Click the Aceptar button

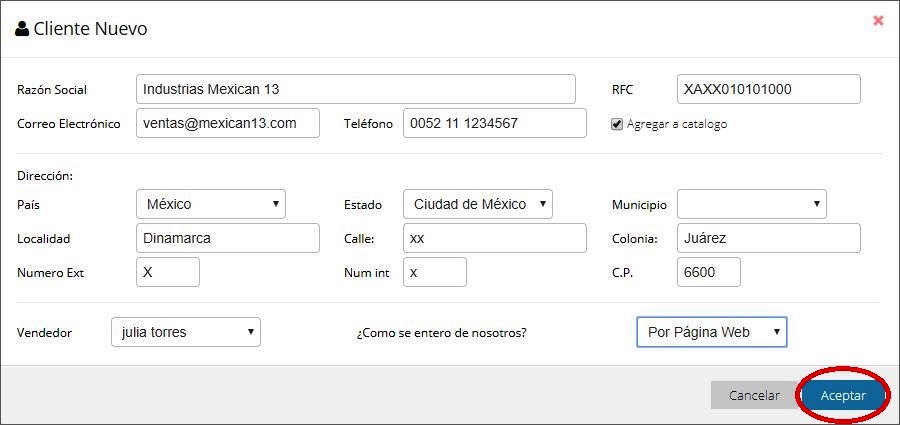pyautogui.click(x=843, y=395)
